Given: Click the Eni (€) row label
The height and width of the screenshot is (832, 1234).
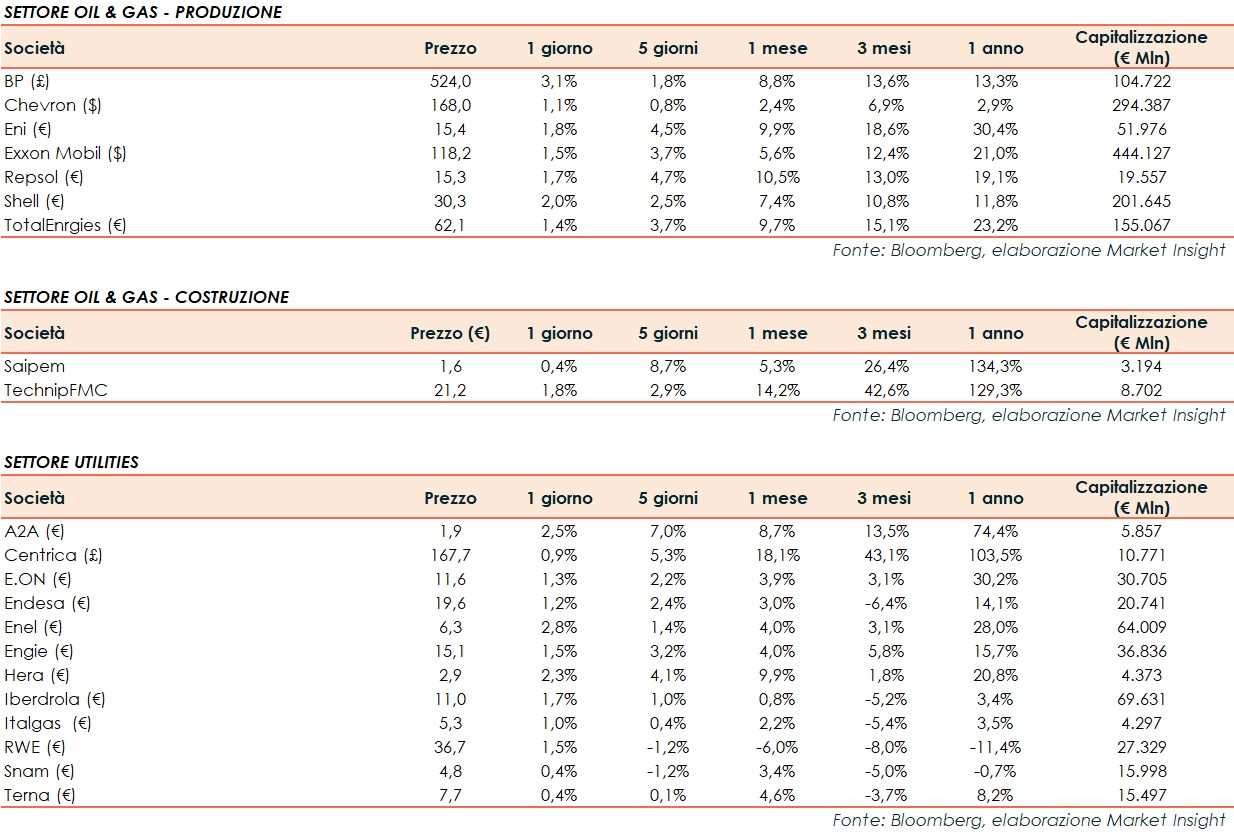Looking at the screenshot, I should (x=26, y=129).
